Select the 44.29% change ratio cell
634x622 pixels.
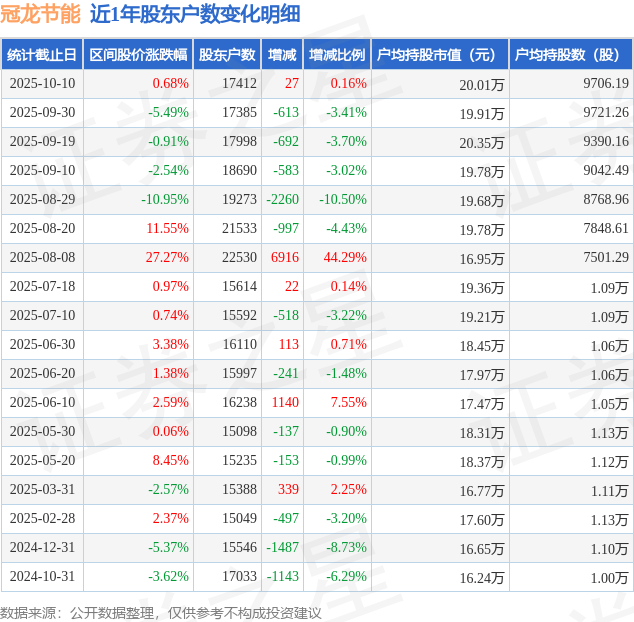coord(345,258)
